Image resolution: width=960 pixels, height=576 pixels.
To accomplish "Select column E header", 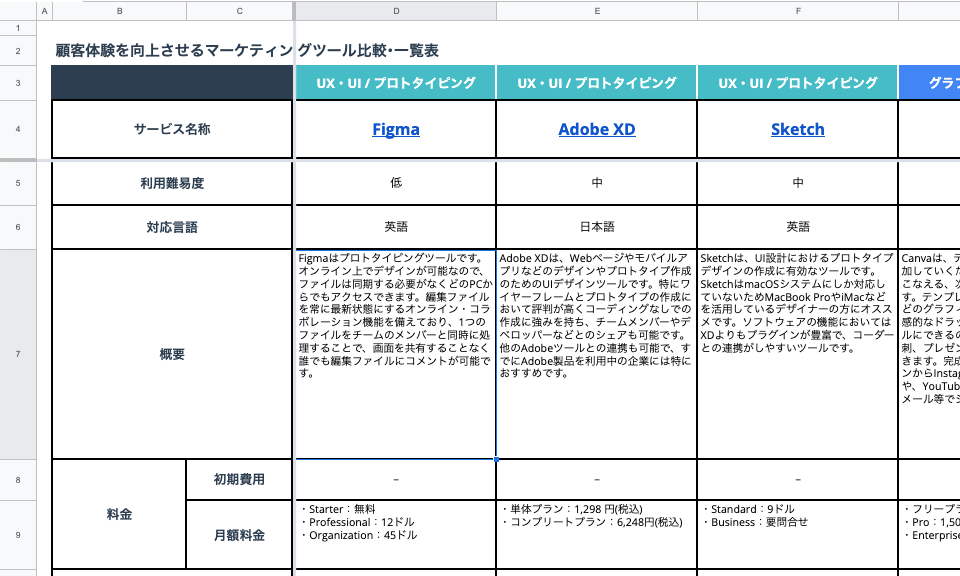I will pos(597,11).
